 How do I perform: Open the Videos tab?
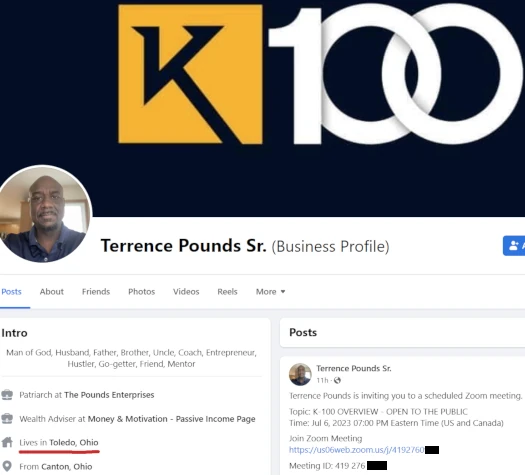pyautogui.click(x=186, y=292)
